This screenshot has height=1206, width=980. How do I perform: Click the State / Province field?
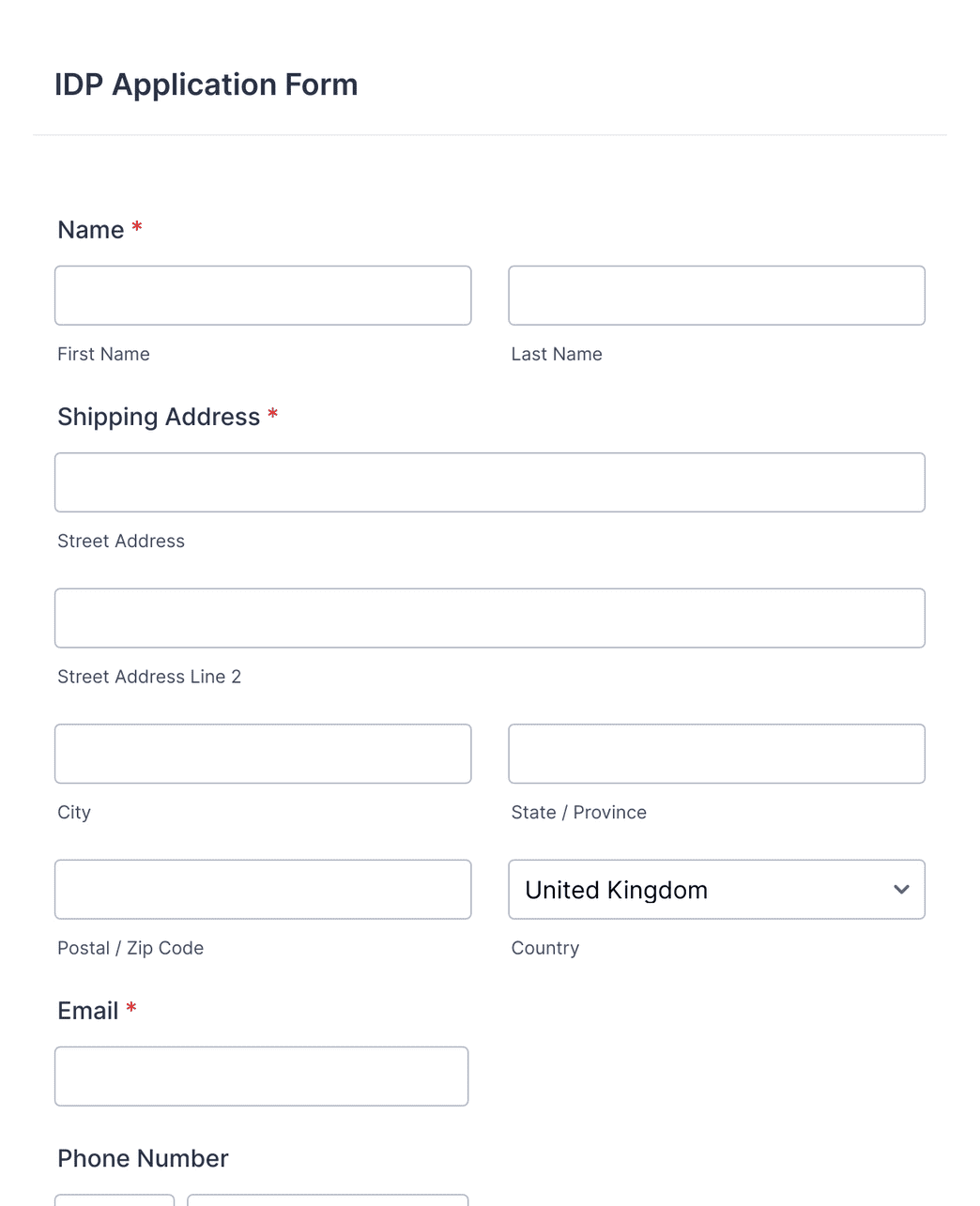click(716, 754)
